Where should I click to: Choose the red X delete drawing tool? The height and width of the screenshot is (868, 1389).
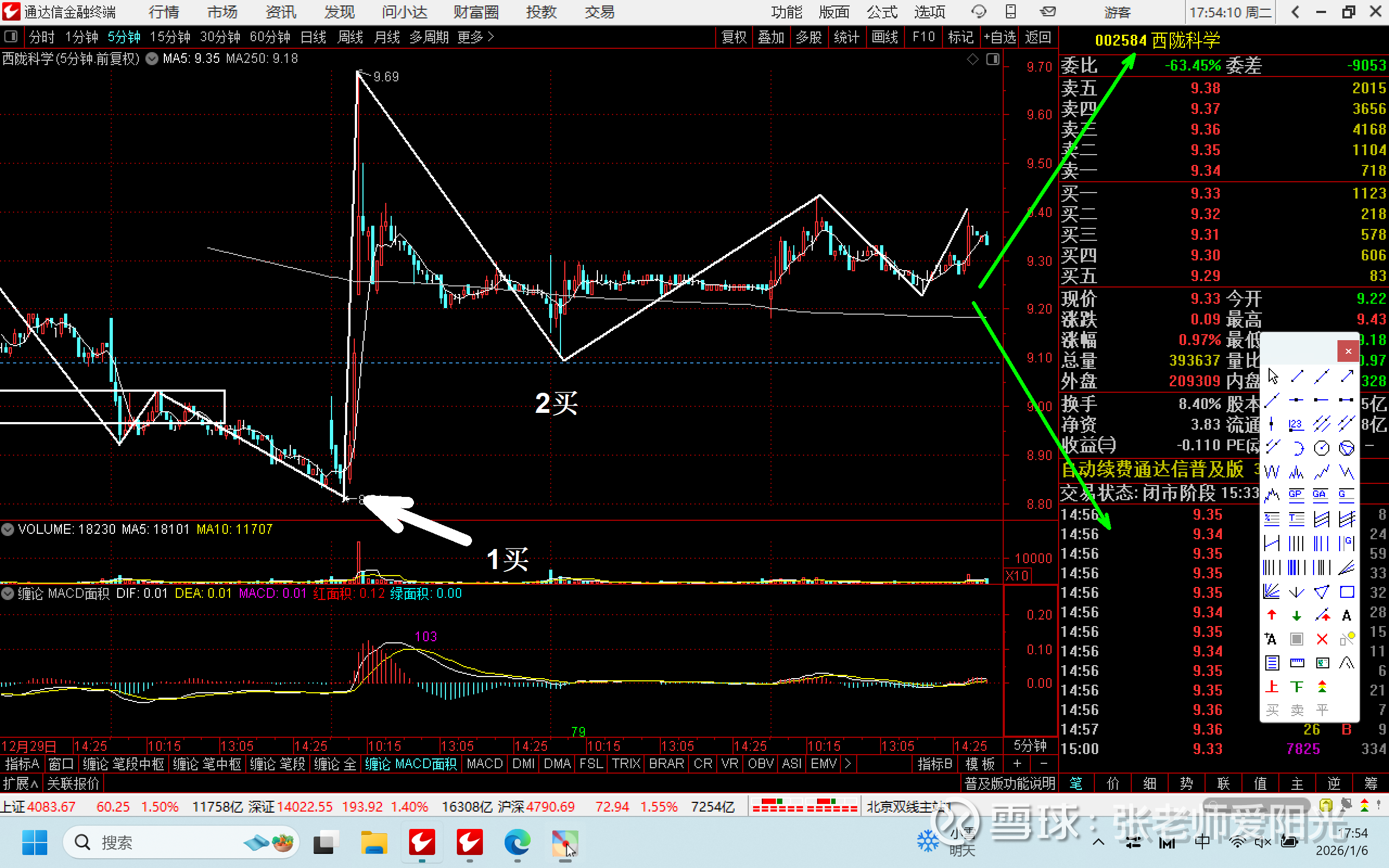(x=1322, y=639)
